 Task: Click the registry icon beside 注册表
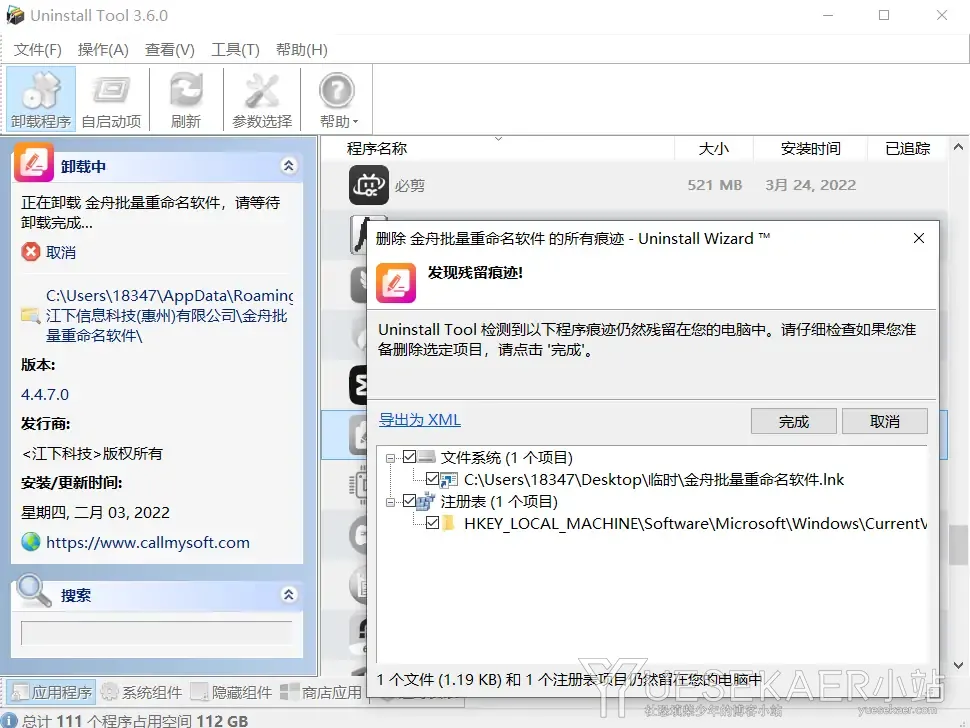coord(426,501)
